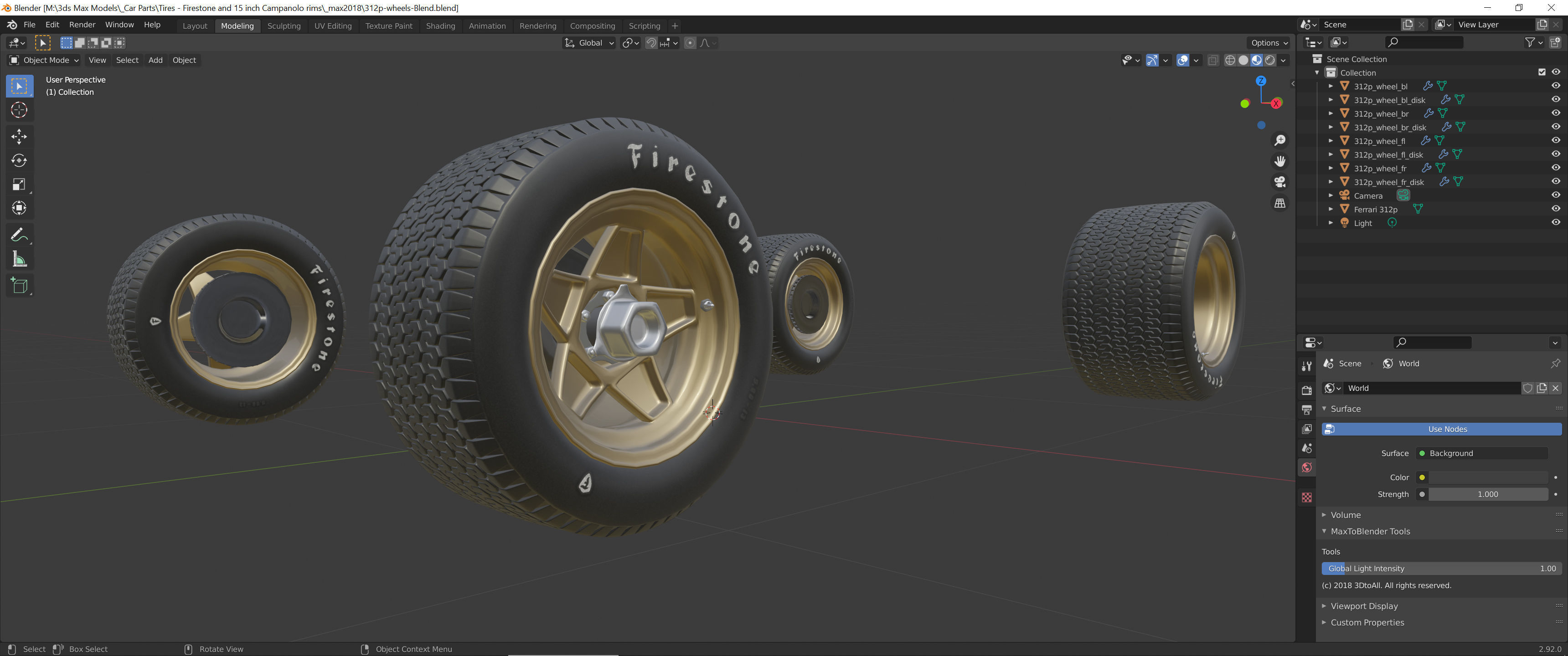The image size is (1568, 656).
Task: Hide the Camera object via eye icon
Action: click(x=1555, y=195)
